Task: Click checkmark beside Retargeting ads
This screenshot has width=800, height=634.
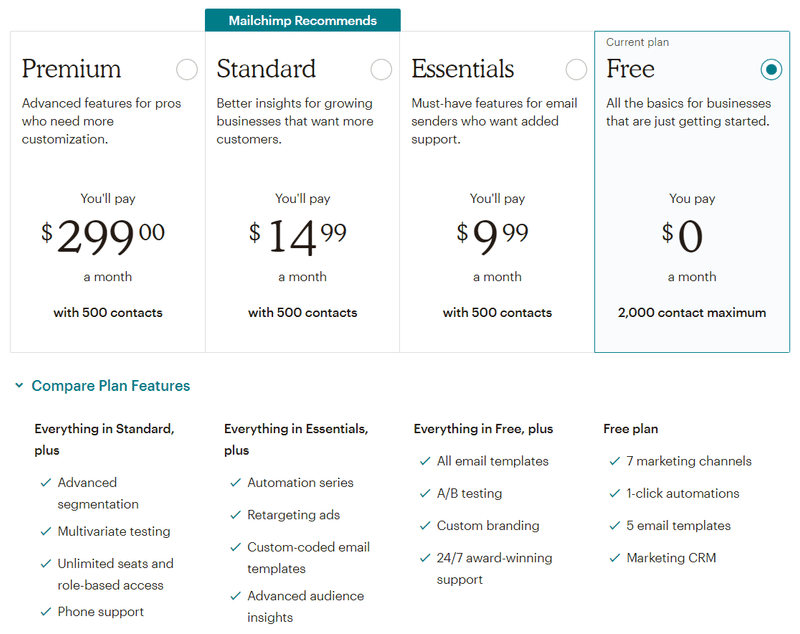Action: click(x=236, y=515)
